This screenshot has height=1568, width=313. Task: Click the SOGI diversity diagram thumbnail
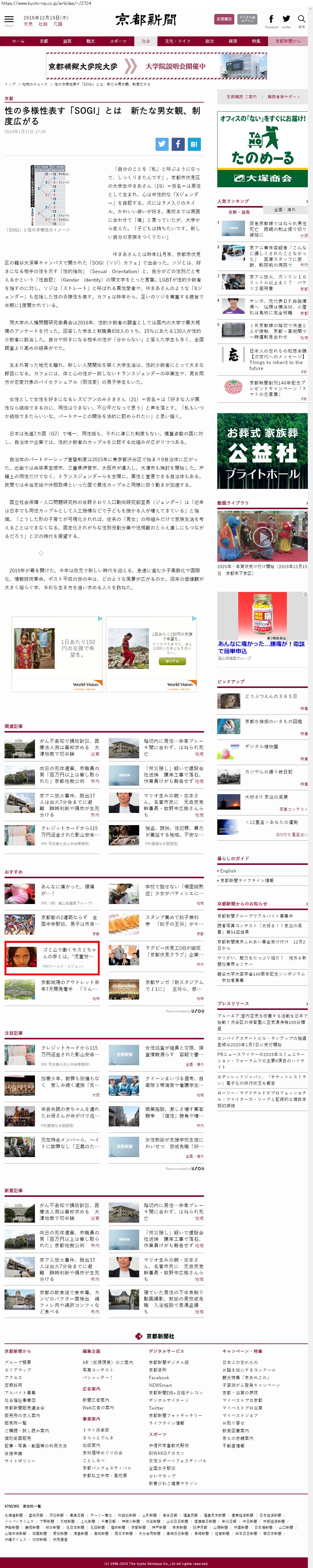pyautogui.click(x=48, y=195)
